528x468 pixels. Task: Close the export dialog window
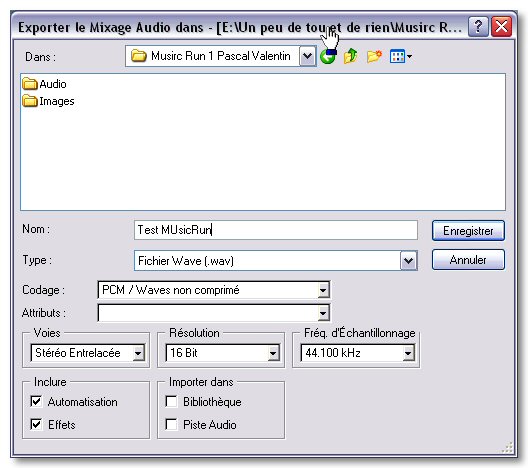501,27
